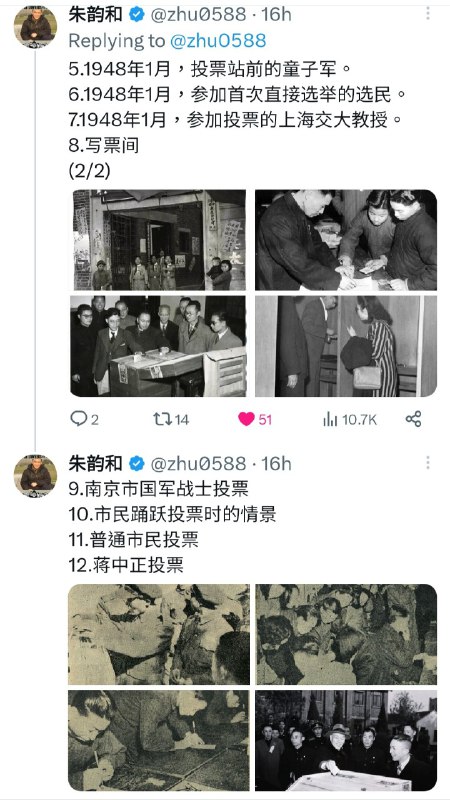
Task: Open the @zhu0588 handle on the second tweet
Action: 198,464
